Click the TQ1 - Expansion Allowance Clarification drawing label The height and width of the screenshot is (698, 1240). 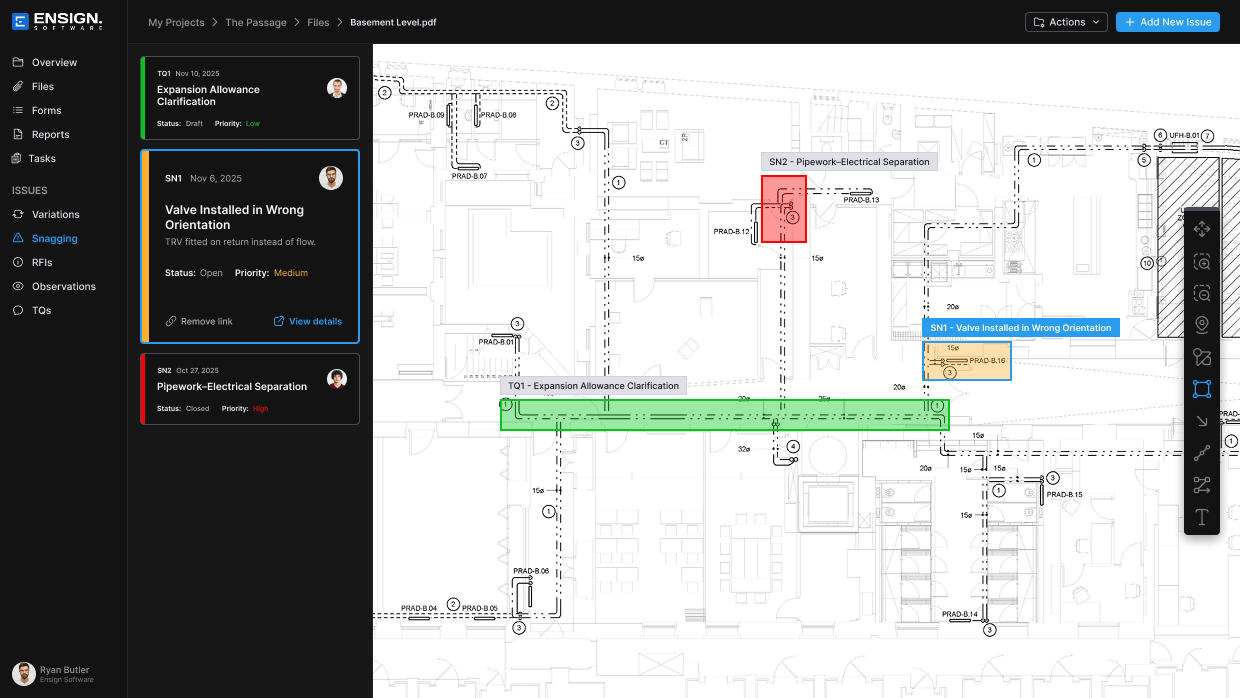coord(593,385)
